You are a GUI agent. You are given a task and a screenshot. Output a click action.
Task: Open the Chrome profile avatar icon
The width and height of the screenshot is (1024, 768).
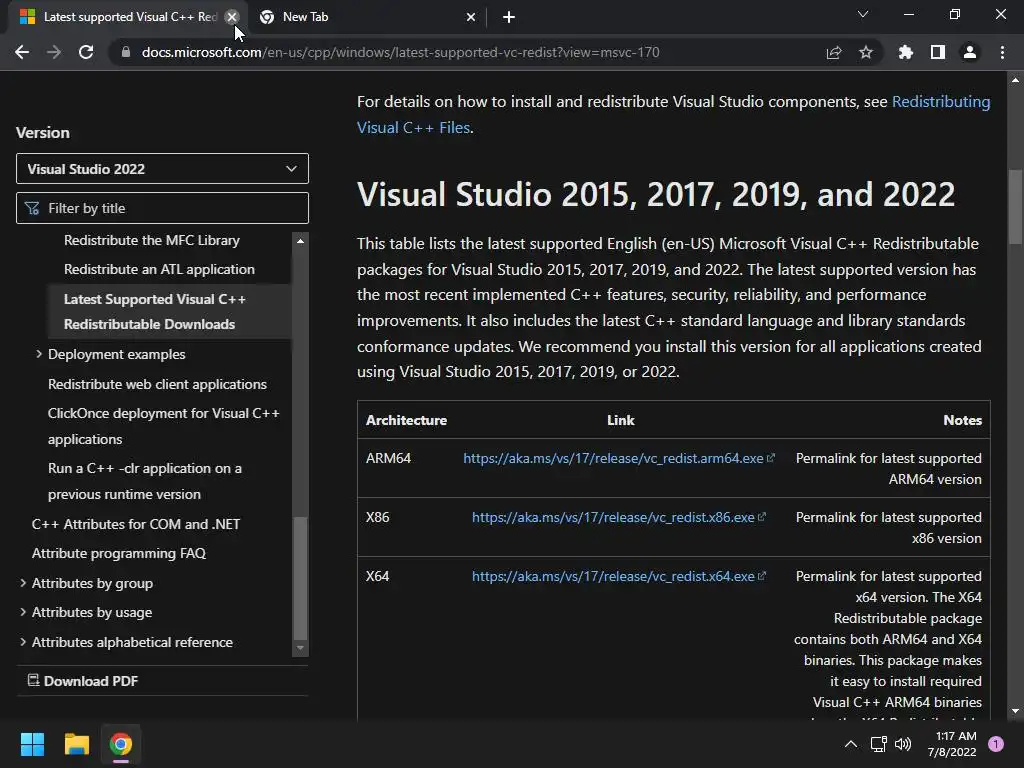click(970, 52)
